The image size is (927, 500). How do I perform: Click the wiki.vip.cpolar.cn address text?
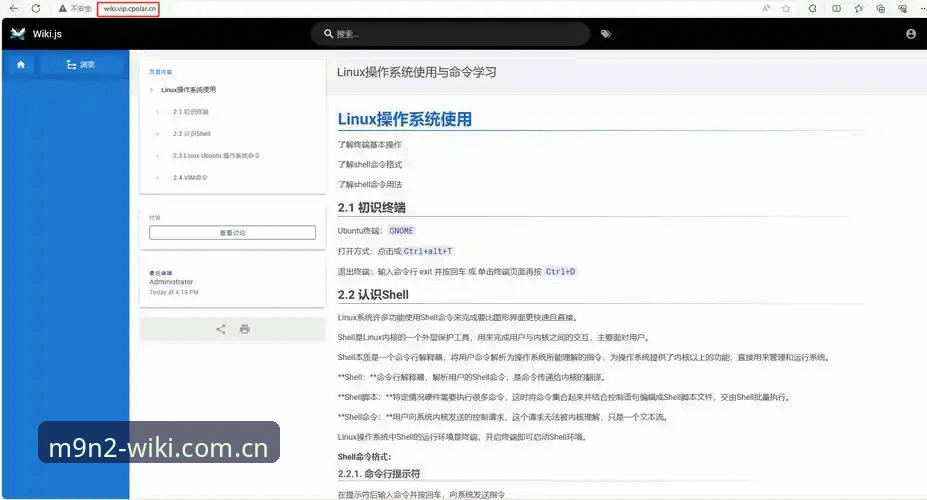(129, 8)
